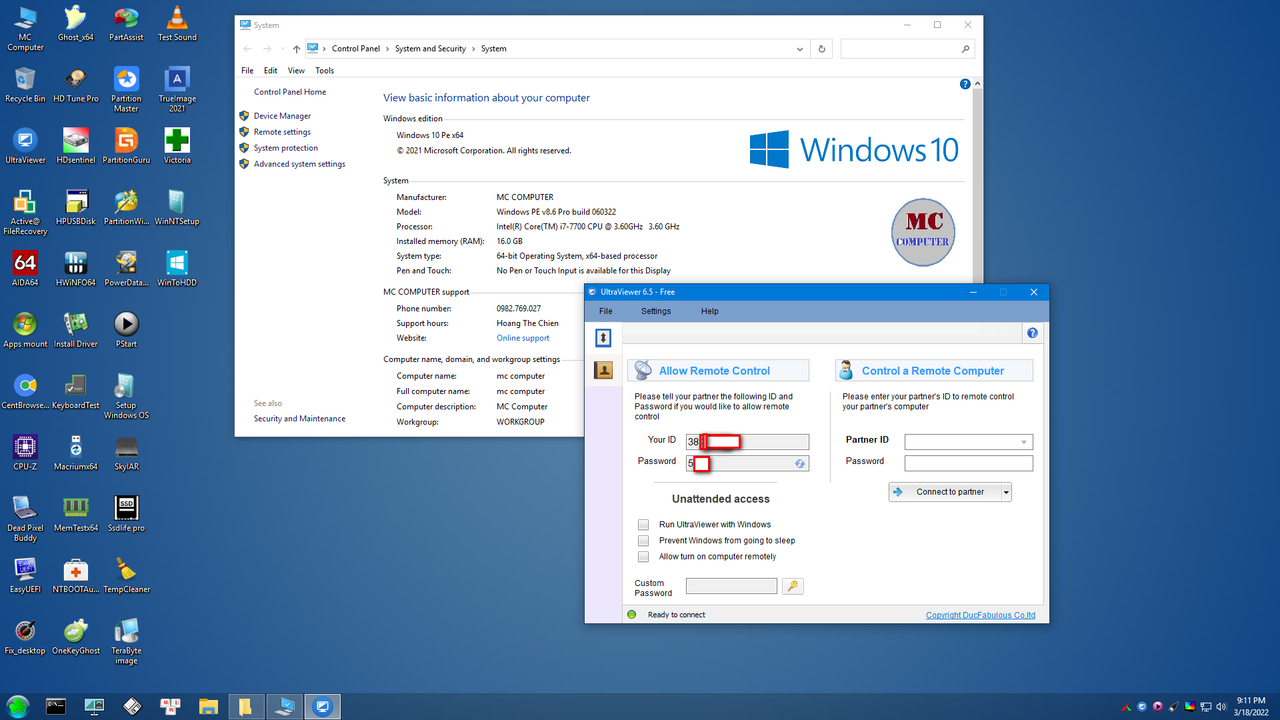Check Prevent Windows from going to sleep

(x=643, y=540)
